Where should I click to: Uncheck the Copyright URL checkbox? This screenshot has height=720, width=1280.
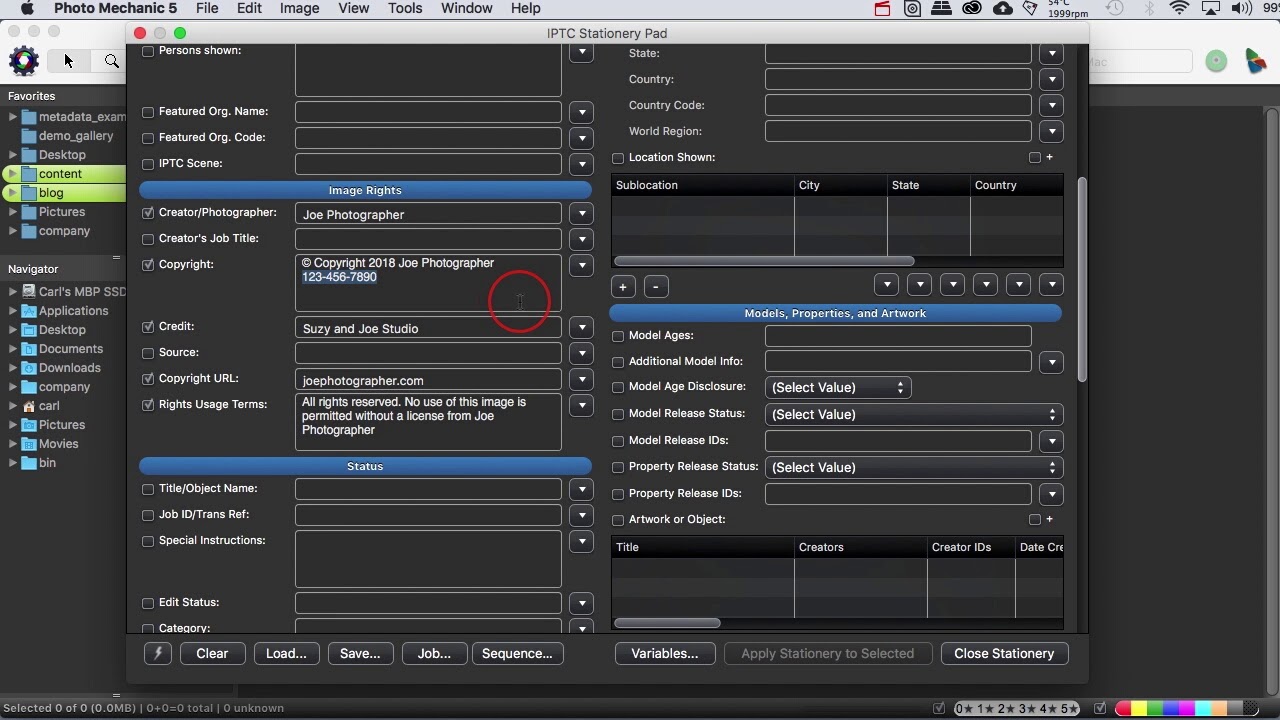coord(148,379)
